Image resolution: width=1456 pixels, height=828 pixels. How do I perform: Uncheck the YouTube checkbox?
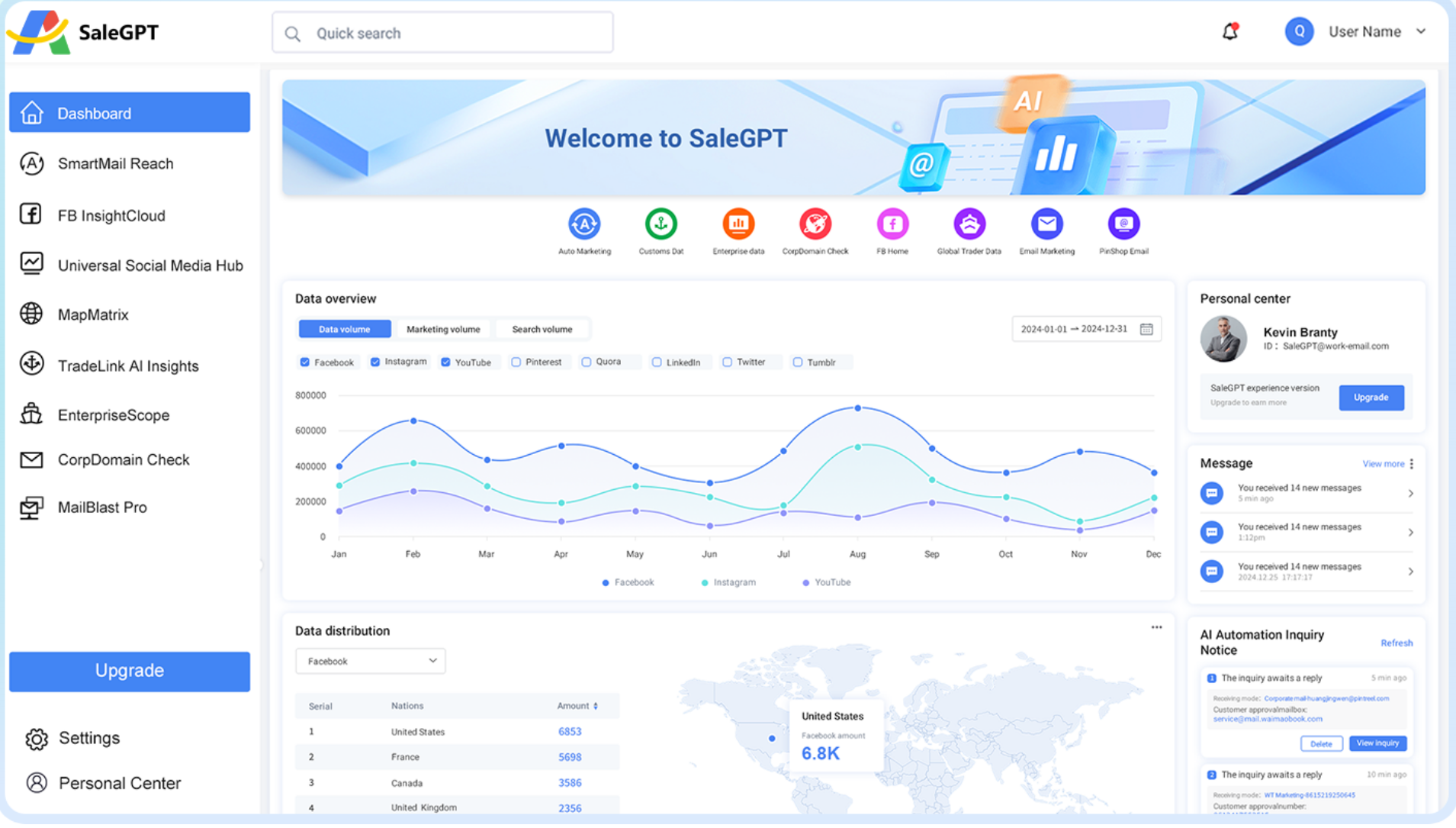pyautogui.click(x=445, y=362)
